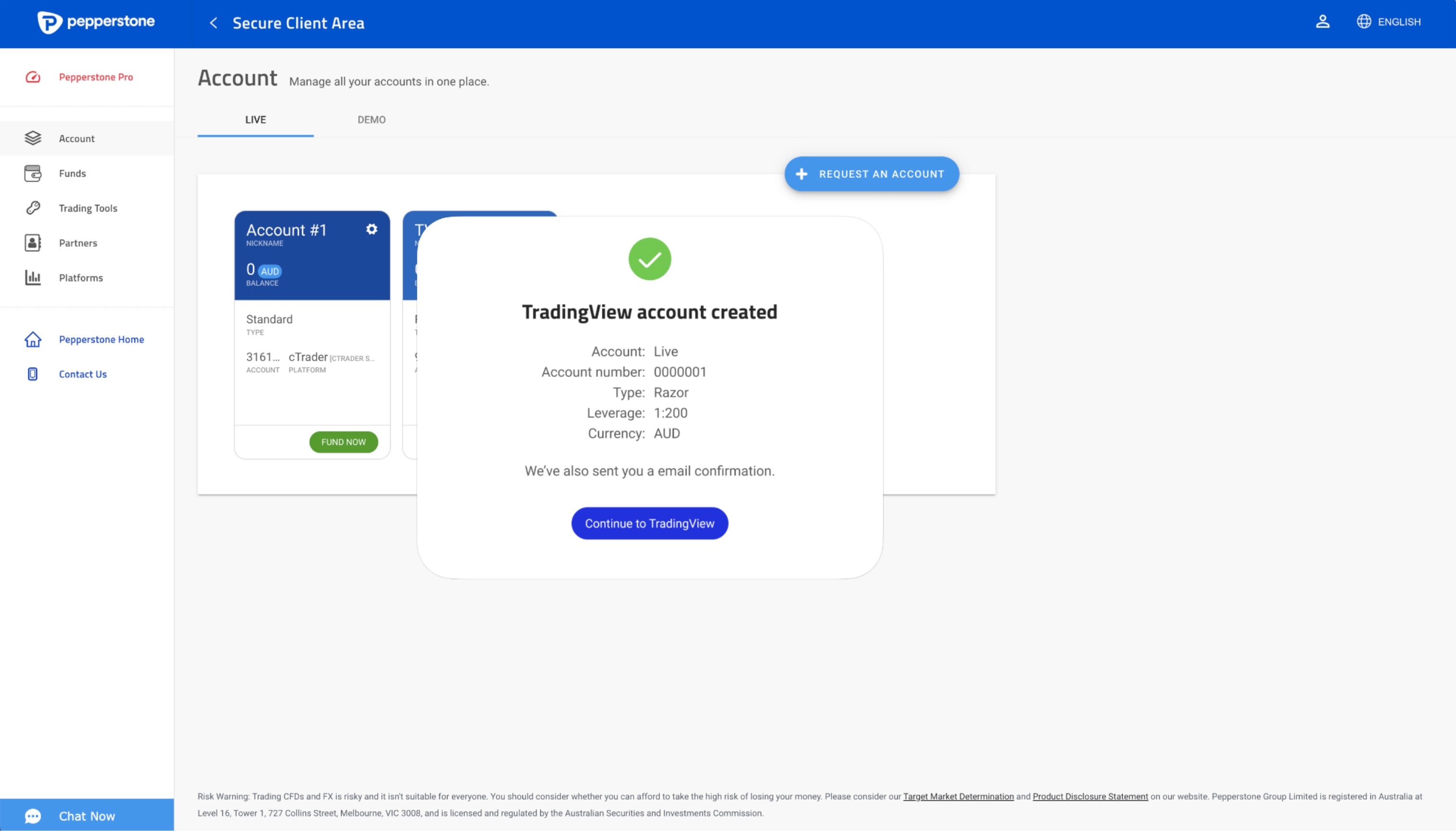1456x831 pixels.
Task: Open Partners in sidebar menu
Action: click(78, 243)
